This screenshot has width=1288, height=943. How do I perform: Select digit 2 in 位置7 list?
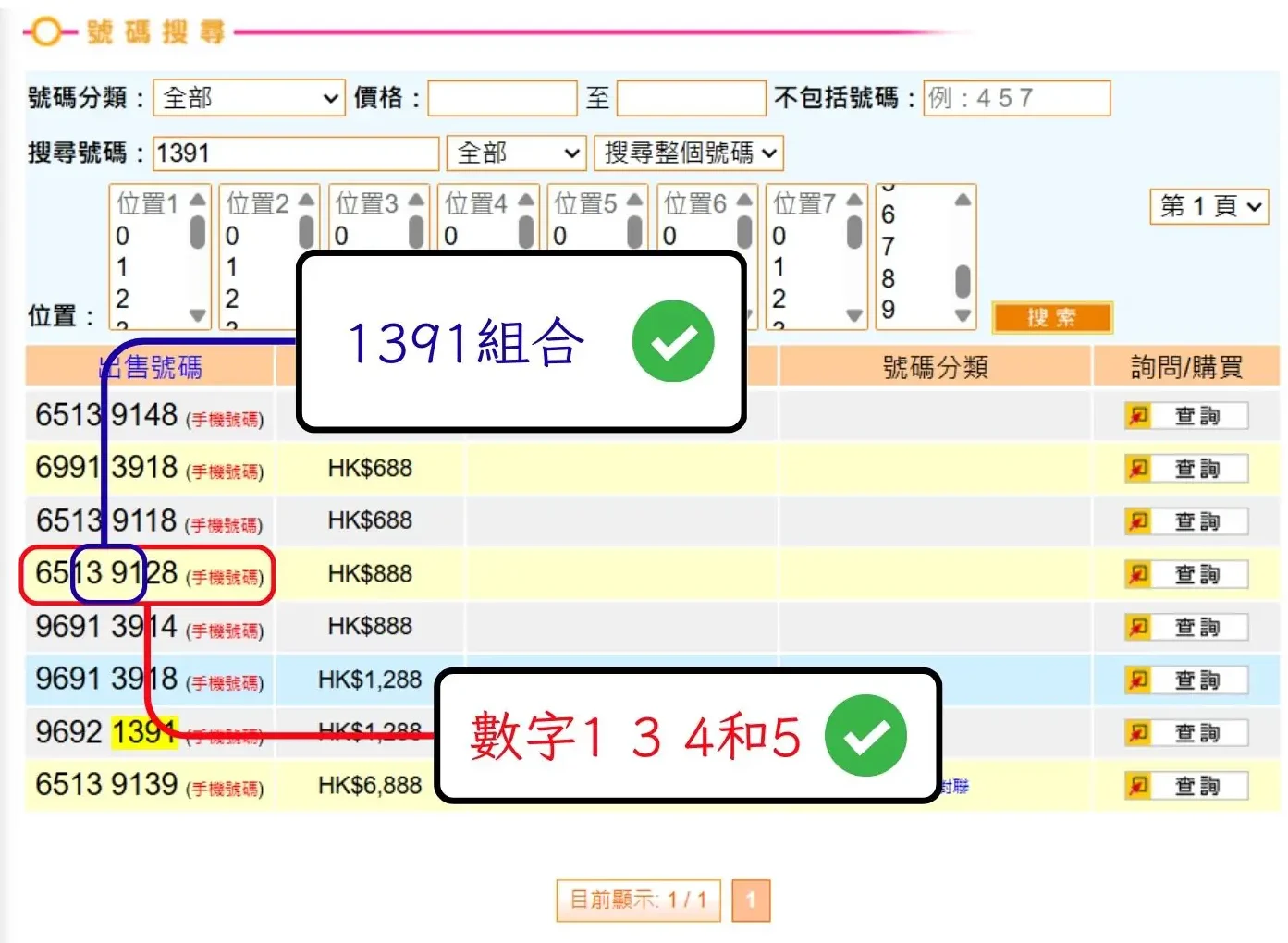(x=779, y=299)
